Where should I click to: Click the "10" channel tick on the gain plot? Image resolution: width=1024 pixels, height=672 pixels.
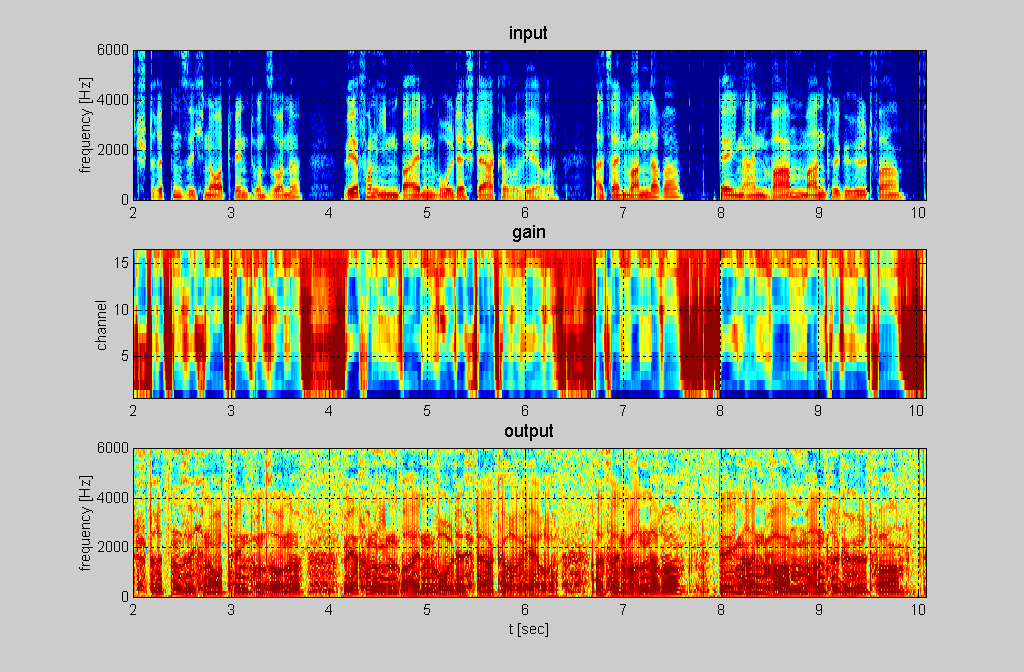point(121,310)
